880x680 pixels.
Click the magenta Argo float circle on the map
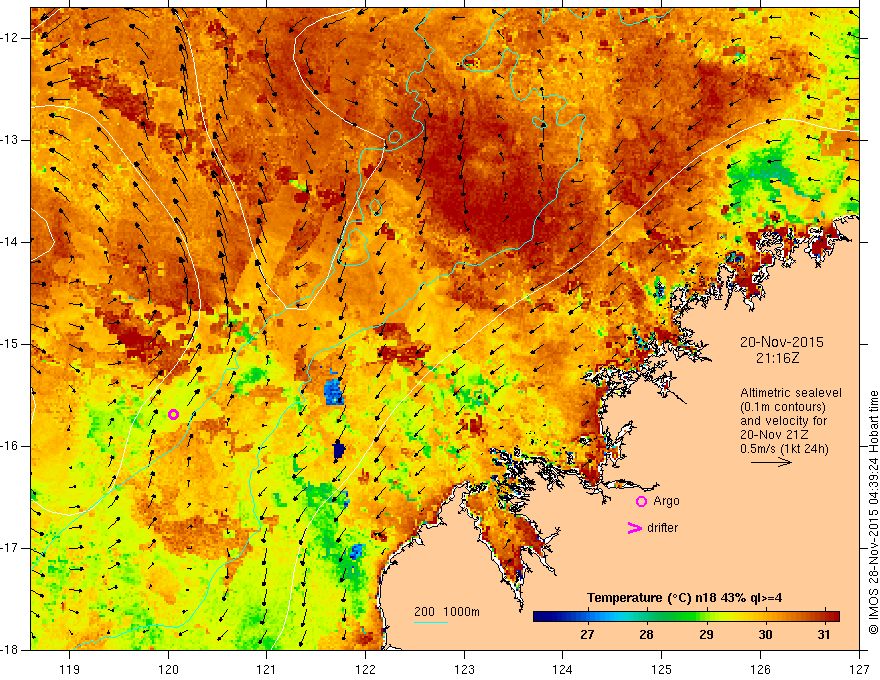coord(173,415)
